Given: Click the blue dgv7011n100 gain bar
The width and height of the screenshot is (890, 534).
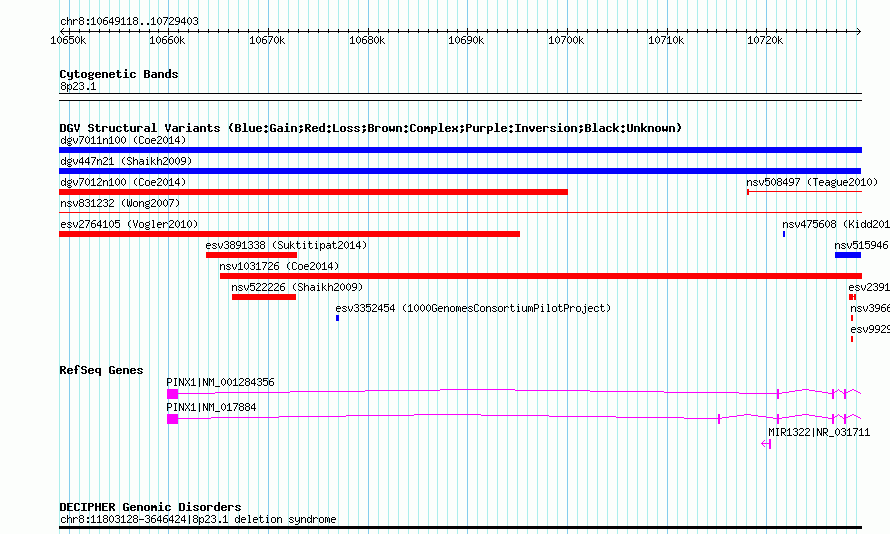Looking at the screenshot, I should point(460,150).
